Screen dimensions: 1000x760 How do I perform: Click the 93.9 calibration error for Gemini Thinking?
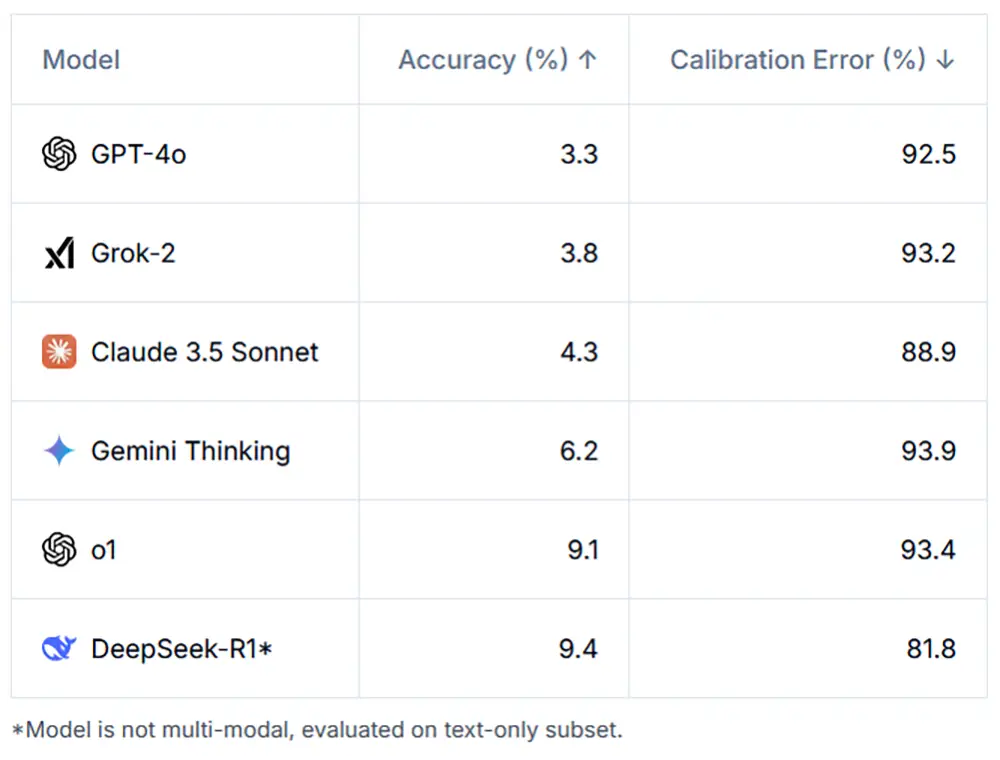tap(929, 451)
